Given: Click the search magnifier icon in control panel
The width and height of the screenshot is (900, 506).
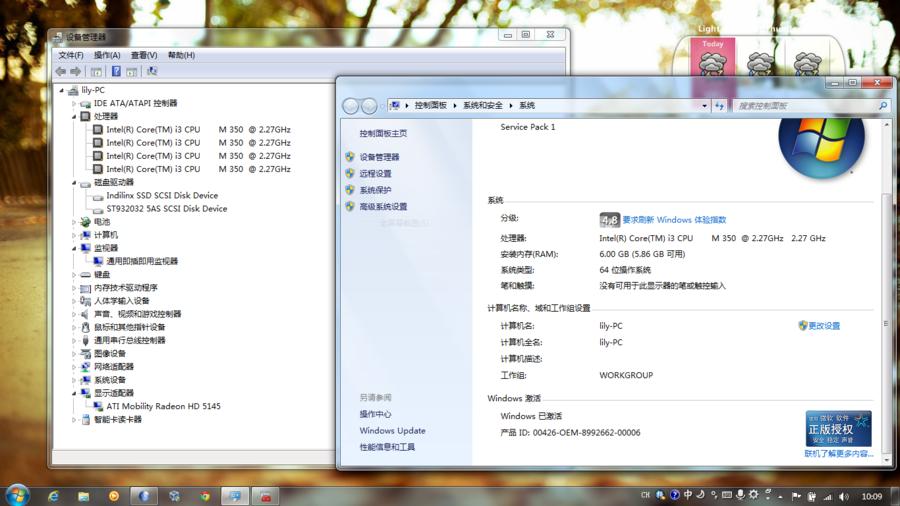Looking at the screenshot, I should 883,106.
